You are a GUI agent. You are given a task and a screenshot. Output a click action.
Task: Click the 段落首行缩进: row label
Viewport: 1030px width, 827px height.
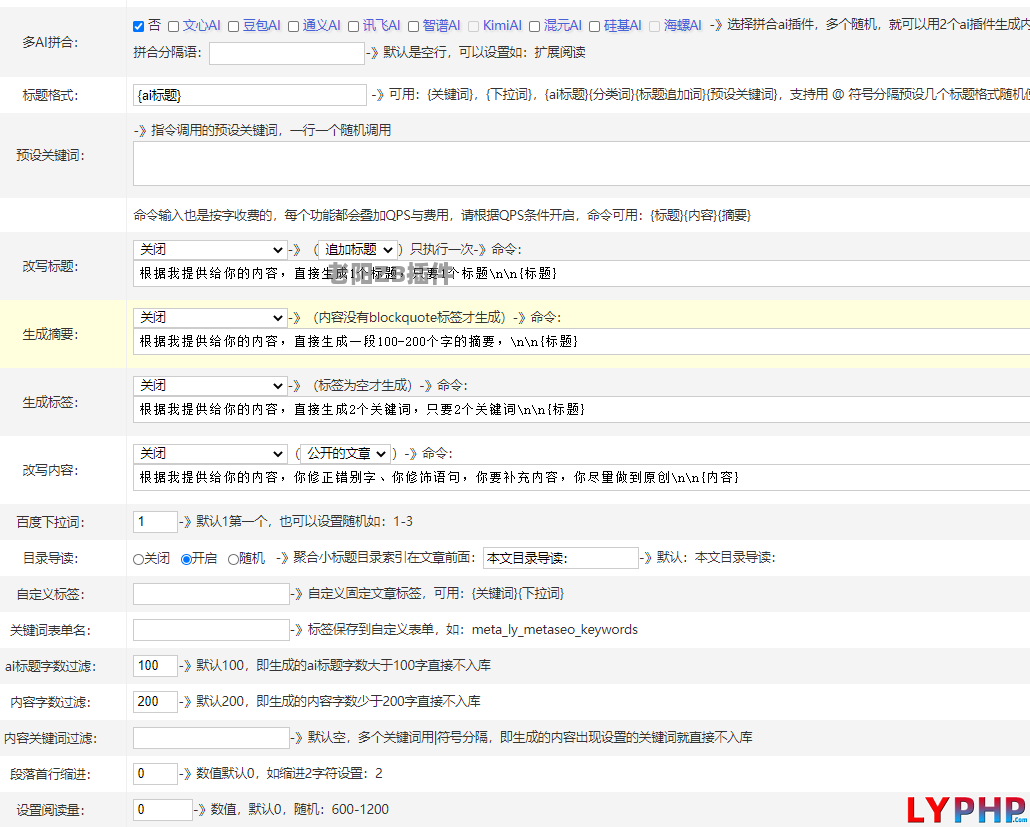50,775
